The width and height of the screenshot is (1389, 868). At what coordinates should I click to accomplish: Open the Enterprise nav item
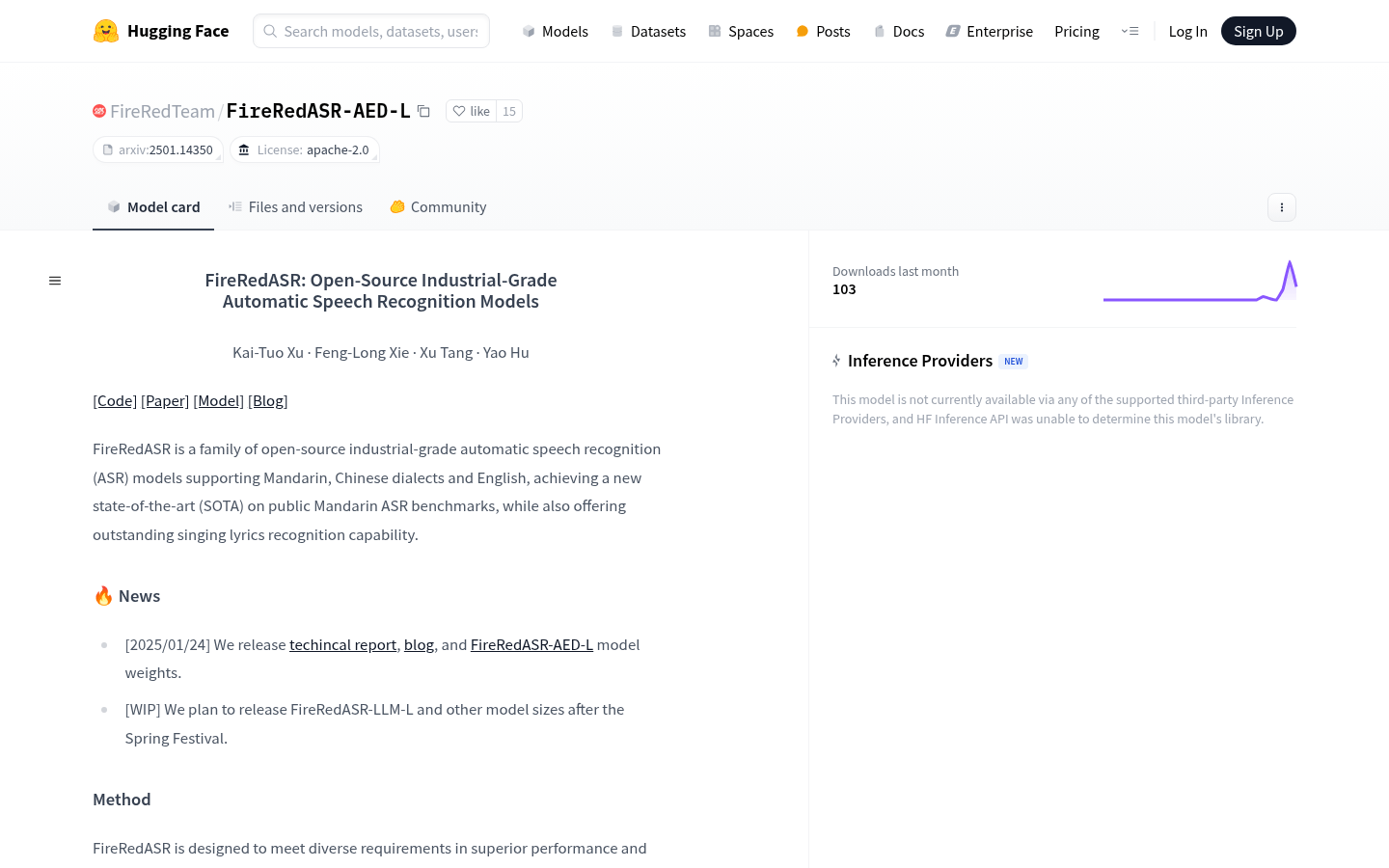pyautogui.click(x=990, y=31)
